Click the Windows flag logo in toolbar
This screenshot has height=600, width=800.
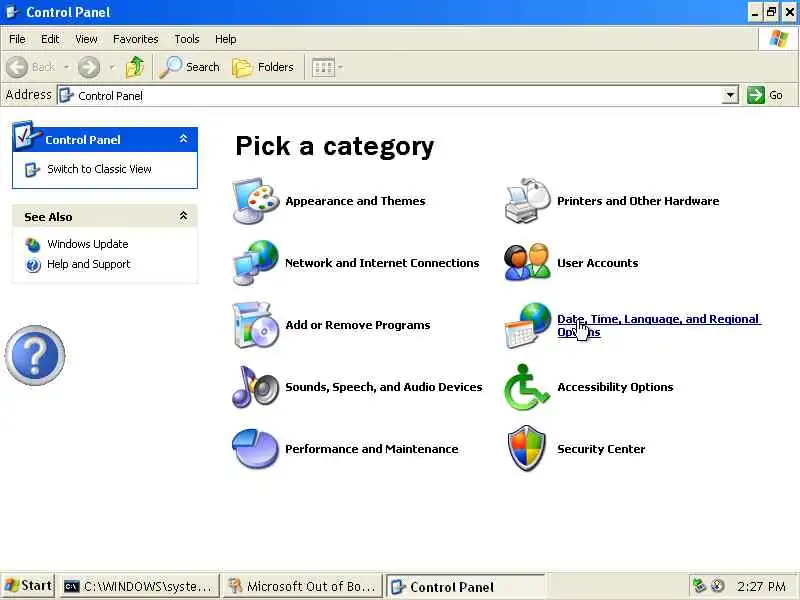click(779, 39)
